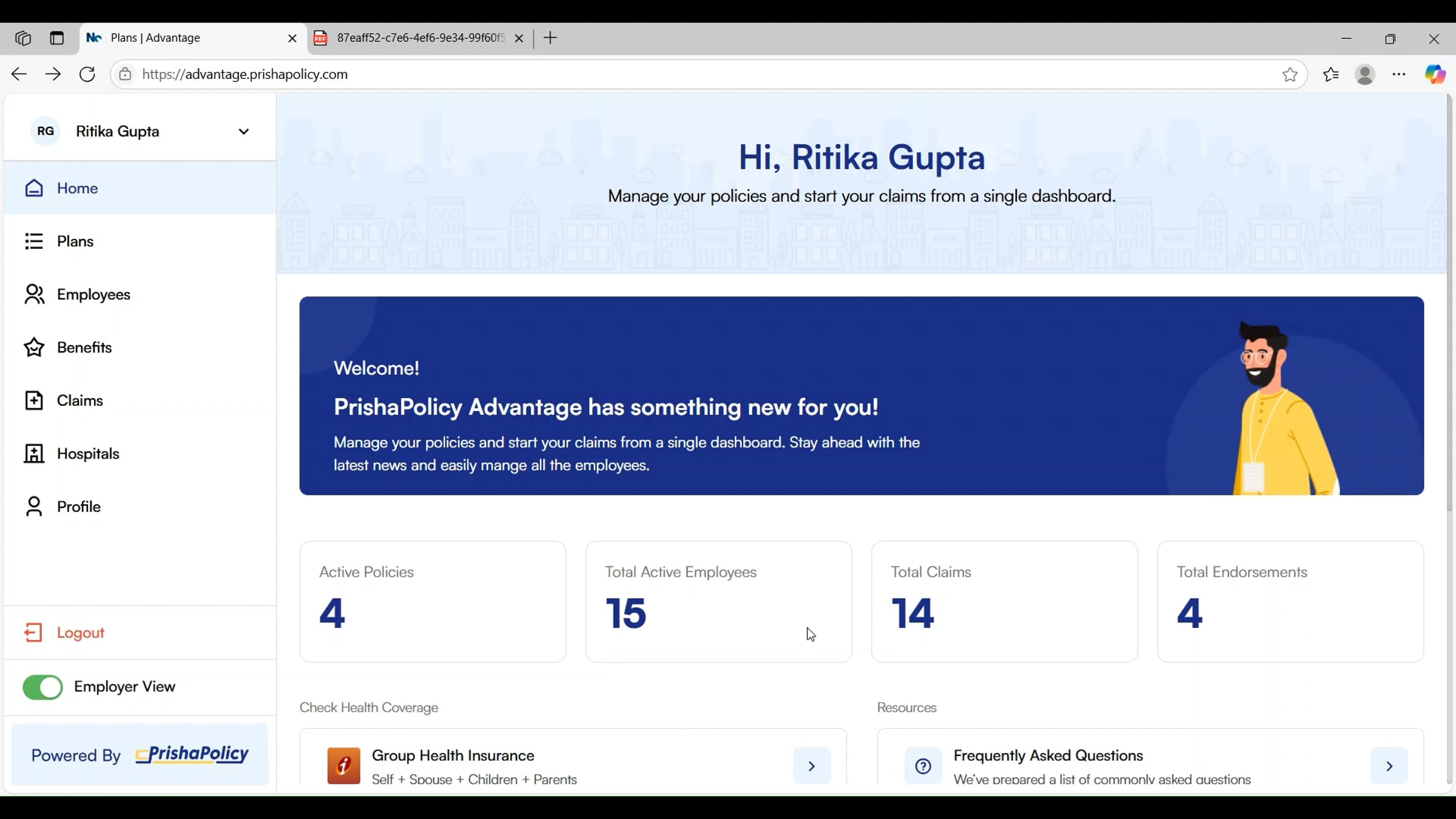Open the Frequently Asked Questions arrow
This screenshot has height=819, width=1456.
pos(1389,766)
